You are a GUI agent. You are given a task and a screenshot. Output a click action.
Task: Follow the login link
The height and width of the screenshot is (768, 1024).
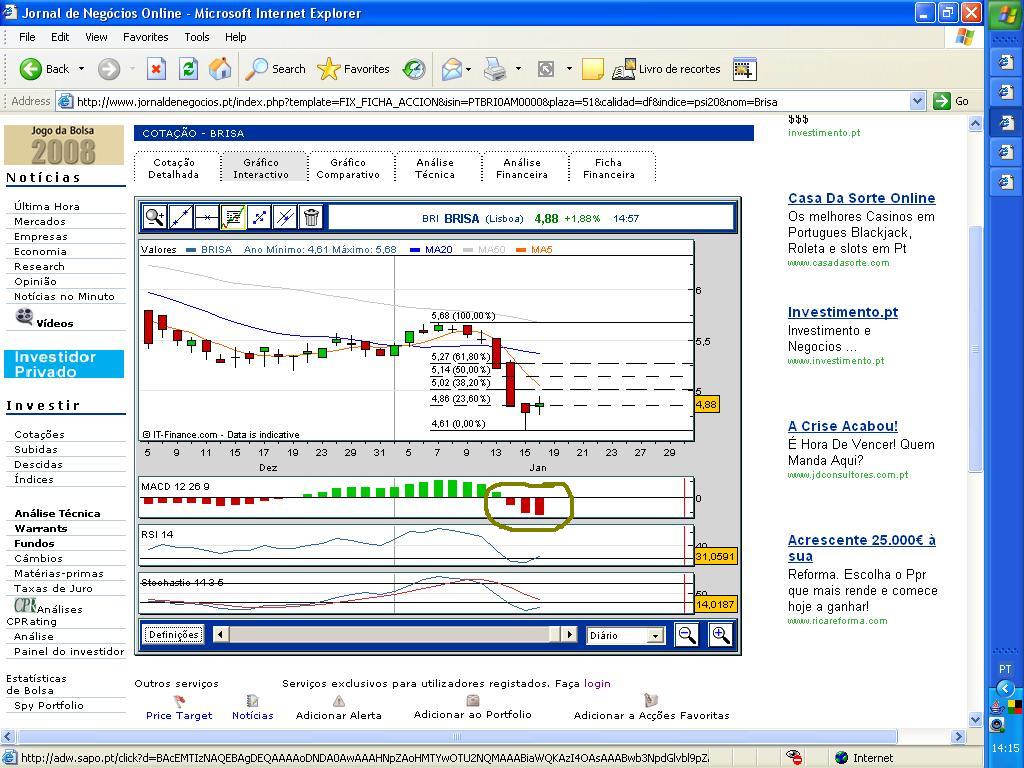[x=597, y=683]
